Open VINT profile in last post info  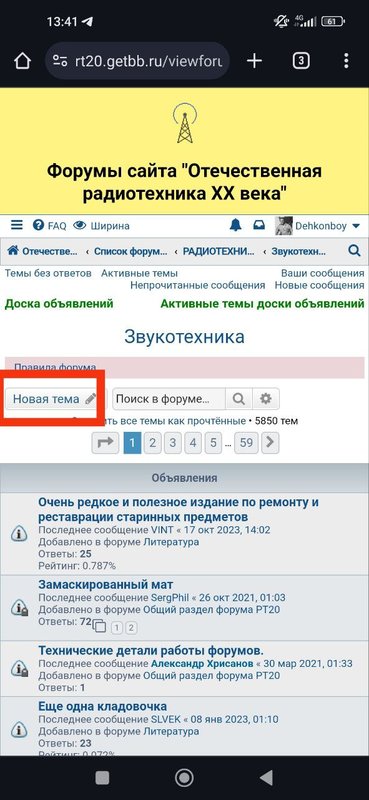pyautogui.click(x=161, y=530)
